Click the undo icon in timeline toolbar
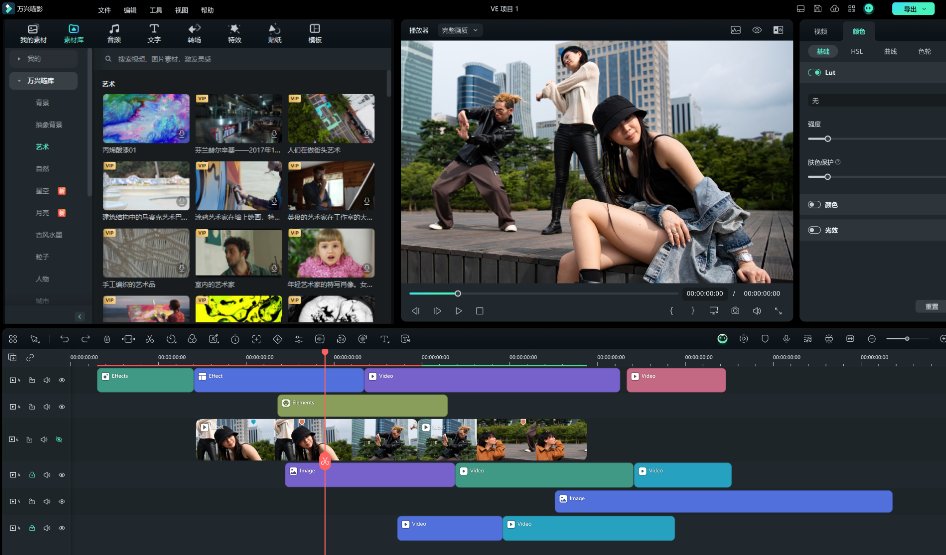 click(65, 340)
